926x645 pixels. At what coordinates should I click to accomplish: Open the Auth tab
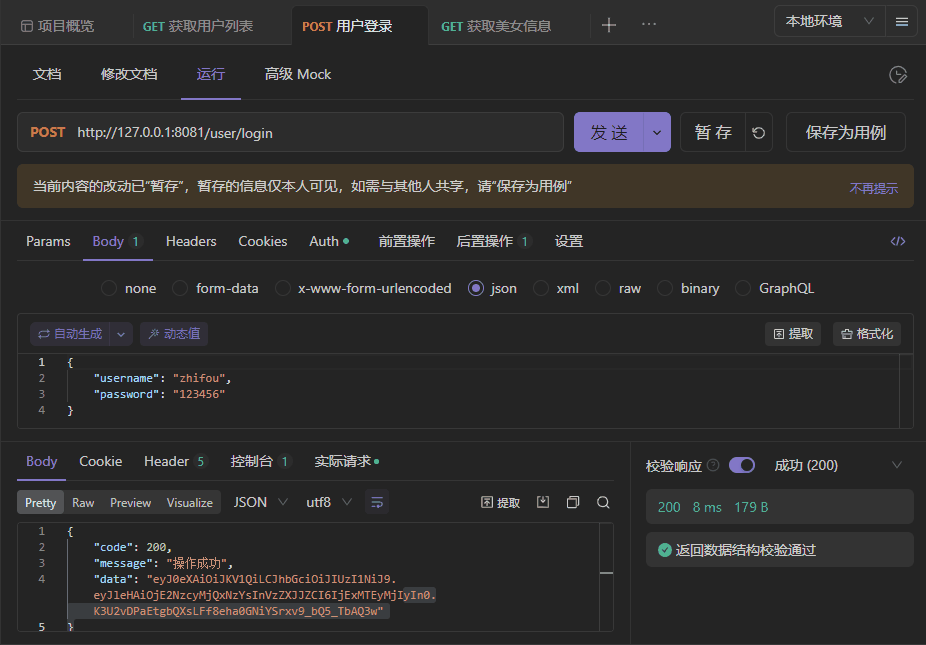point(329,241)
